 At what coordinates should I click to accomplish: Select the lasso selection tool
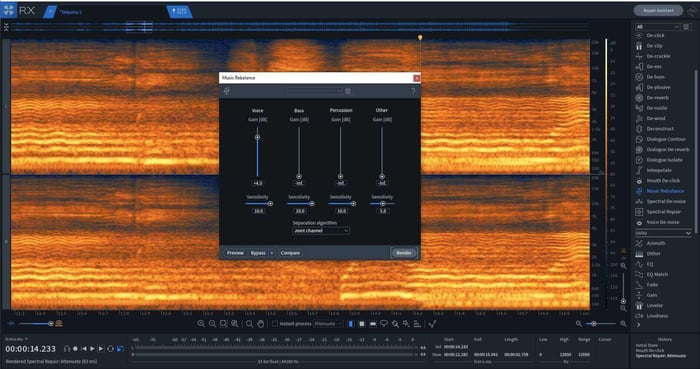[x=383, y=324]
